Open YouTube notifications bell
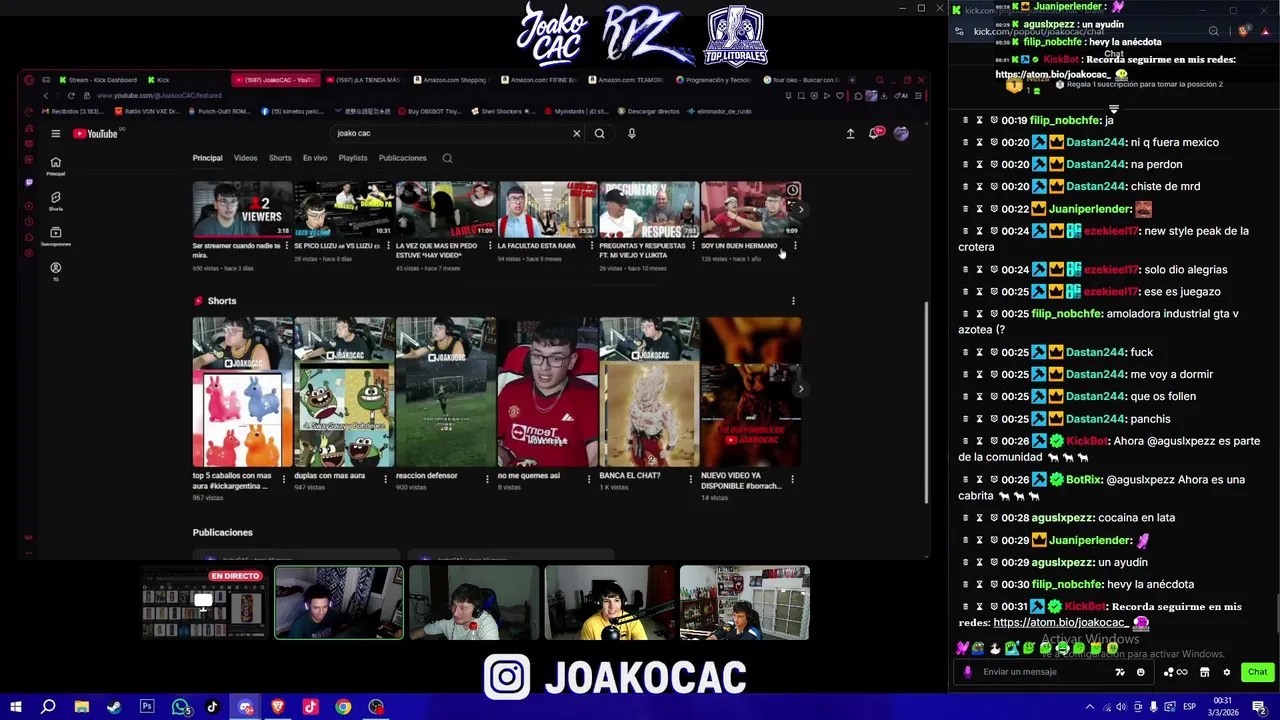The image size is (1280, 720). [877, 133]
